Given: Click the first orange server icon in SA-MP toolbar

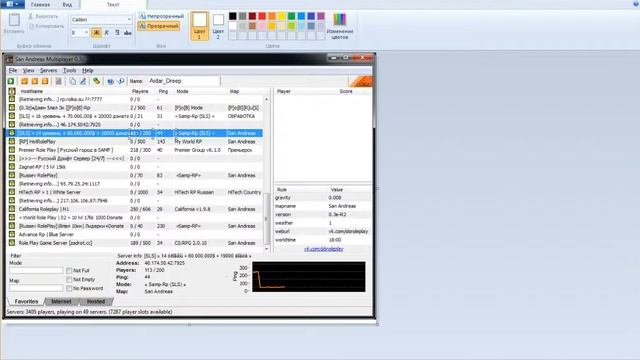Looking at the screenshot, I should pos(24,81).
